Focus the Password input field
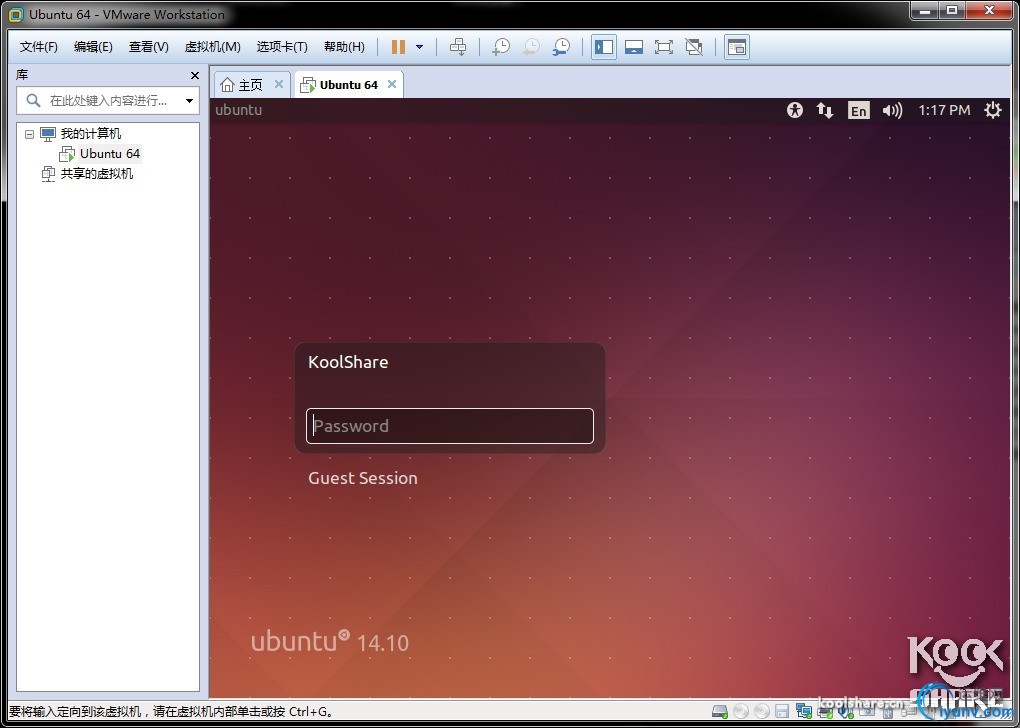The width and height of the screenshot is (1020, 728). coord(450,426)
